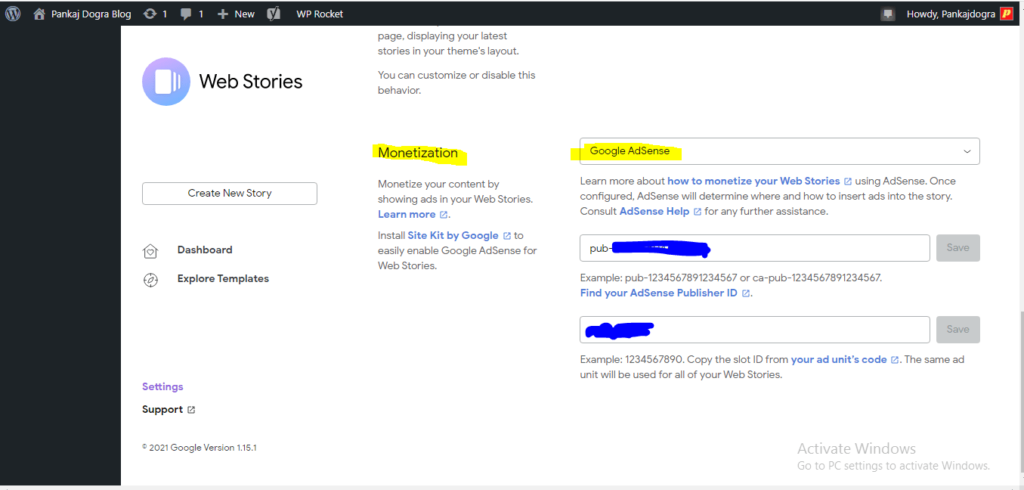This screenshot has height=490, width=1024.
Task: Open the Yoast SEO icon menu
Action: pyautogui.click(x=274, y=14)
